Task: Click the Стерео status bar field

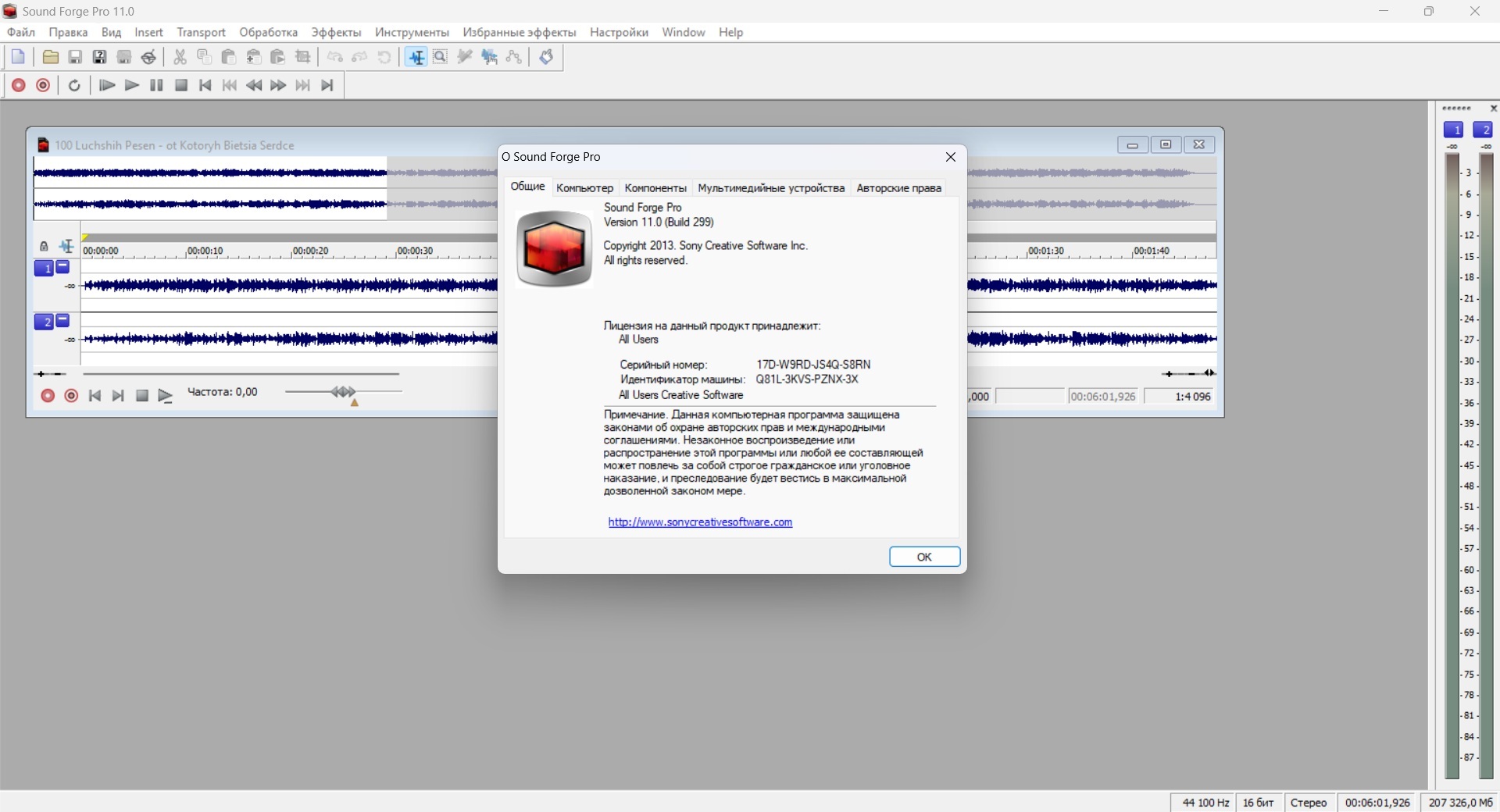Action: click(1309, 803)
